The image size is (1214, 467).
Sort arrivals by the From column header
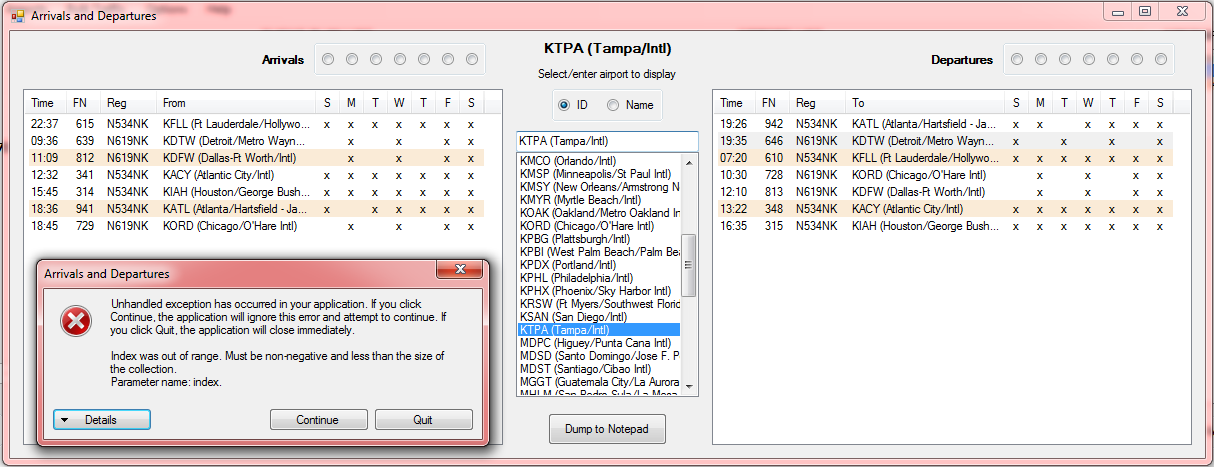click(x=235, y=103)
